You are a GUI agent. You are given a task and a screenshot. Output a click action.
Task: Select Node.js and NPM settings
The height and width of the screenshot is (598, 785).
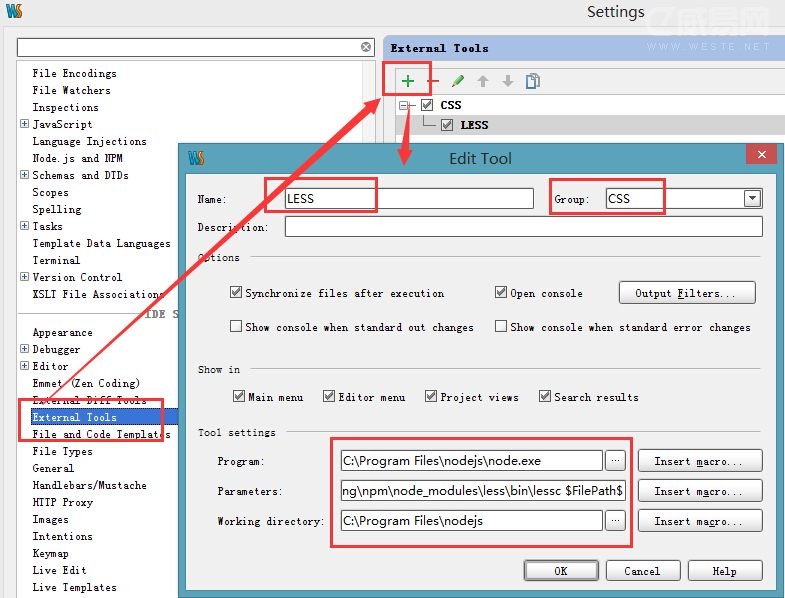click(78, 158)
